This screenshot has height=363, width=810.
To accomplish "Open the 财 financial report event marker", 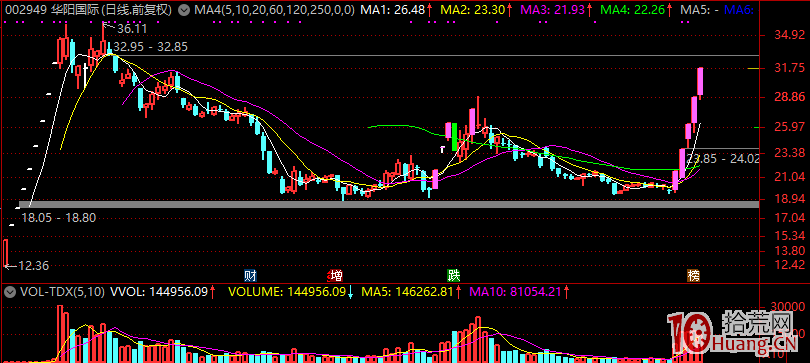I will 251,275.
